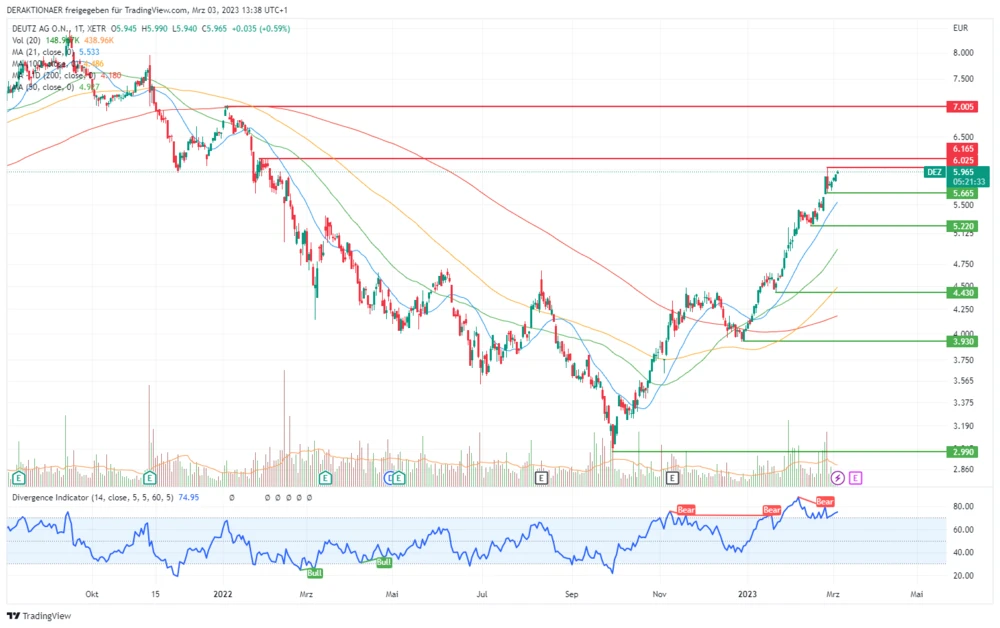Click the black E marker between Jul and Sep
Viewport: 1000px width, 628px height.
pyautogui.click(x=541, y=478)
